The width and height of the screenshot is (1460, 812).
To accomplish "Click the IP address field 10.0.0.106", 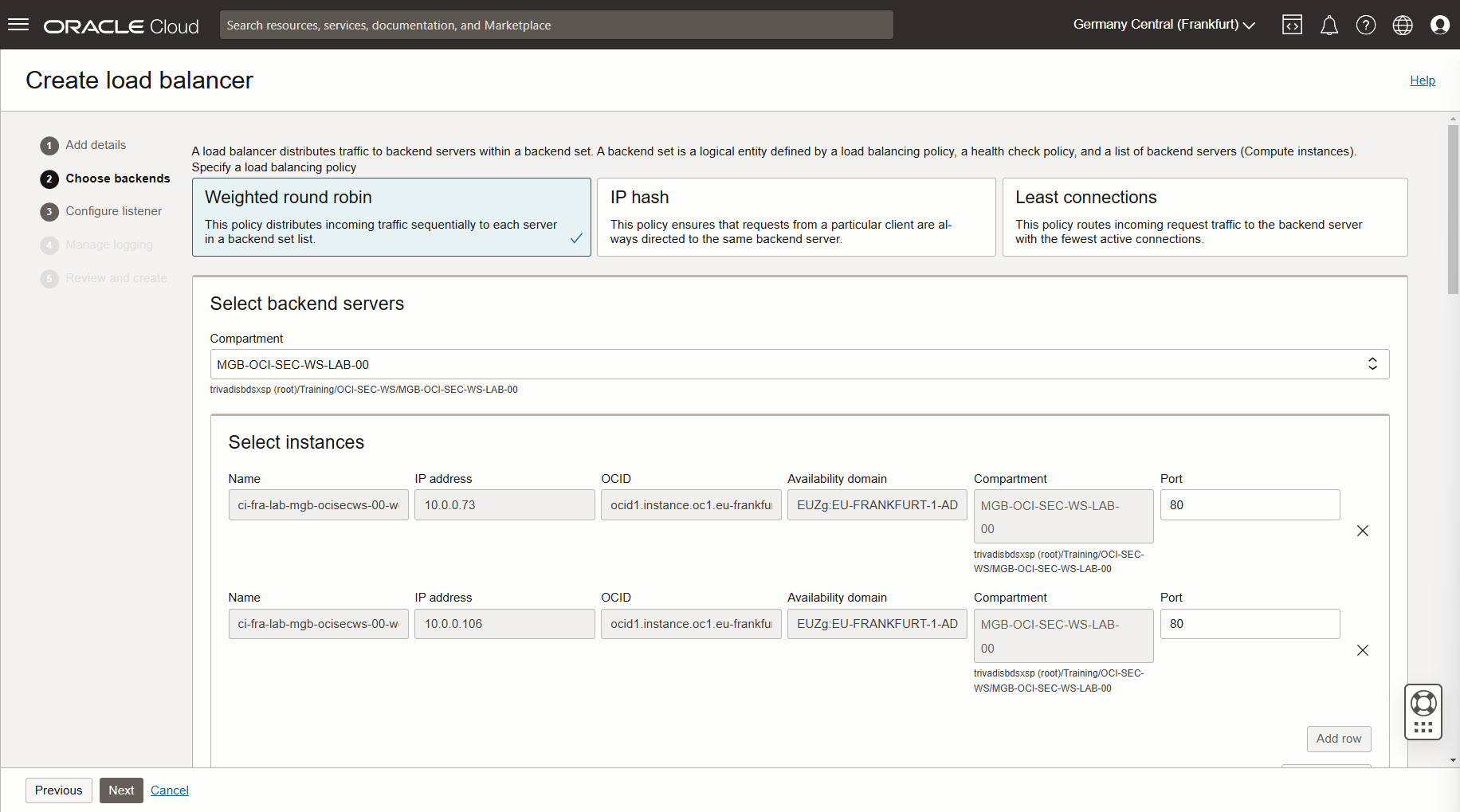I will pyautogui.click(x=504, y=624).
